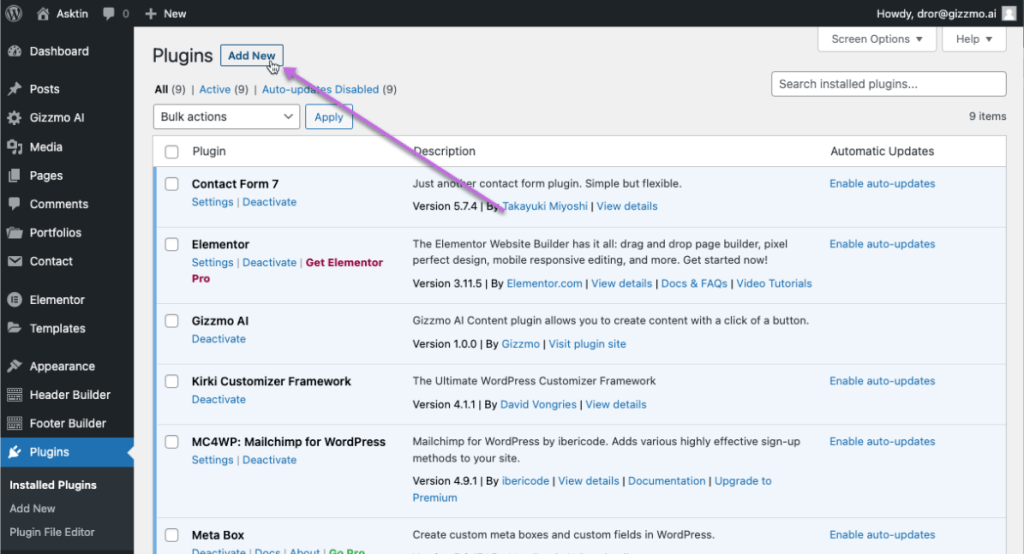Open the comments bubble icon in admin bar
1024x554 pixels.
(x=108, y=14)
